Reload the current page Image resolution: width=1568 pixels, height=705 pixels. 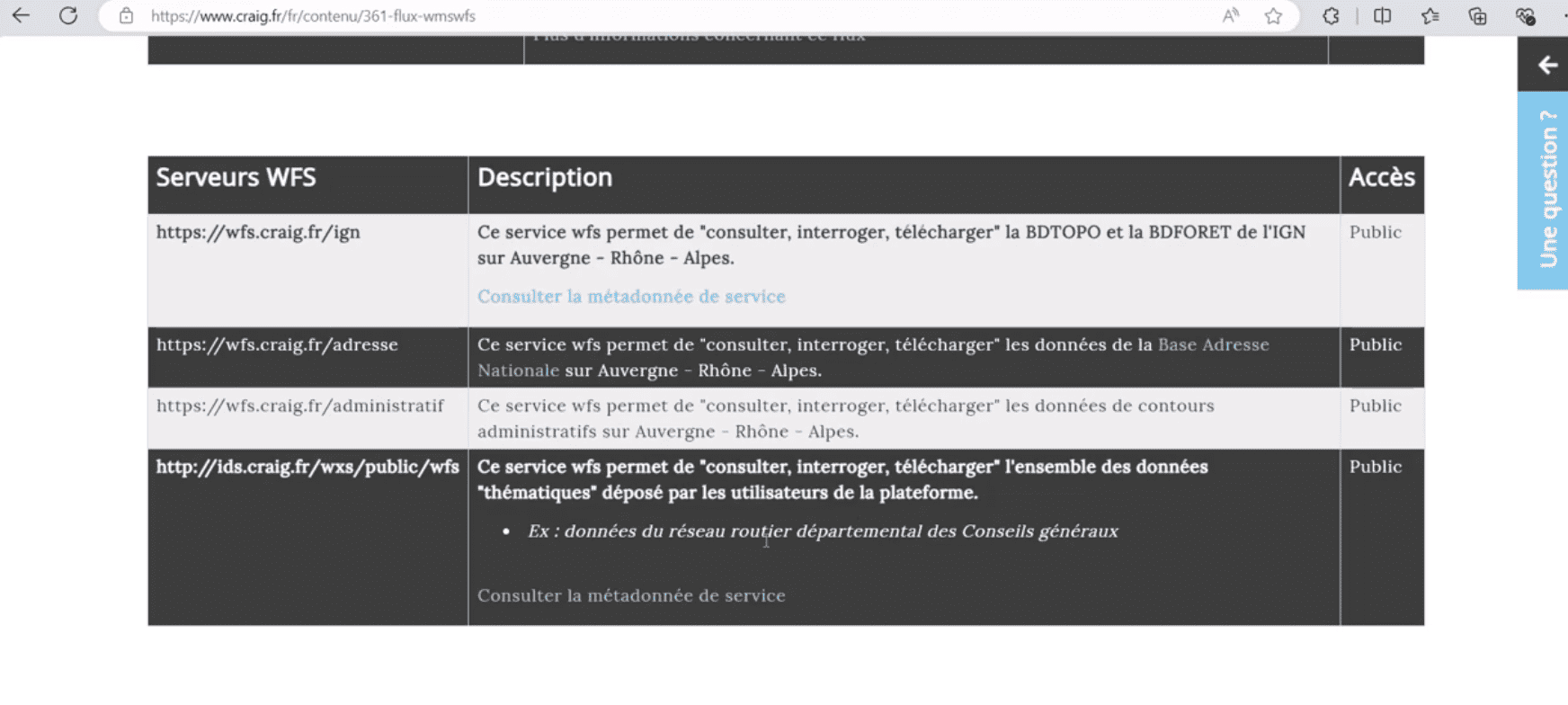tap(68, 15)
